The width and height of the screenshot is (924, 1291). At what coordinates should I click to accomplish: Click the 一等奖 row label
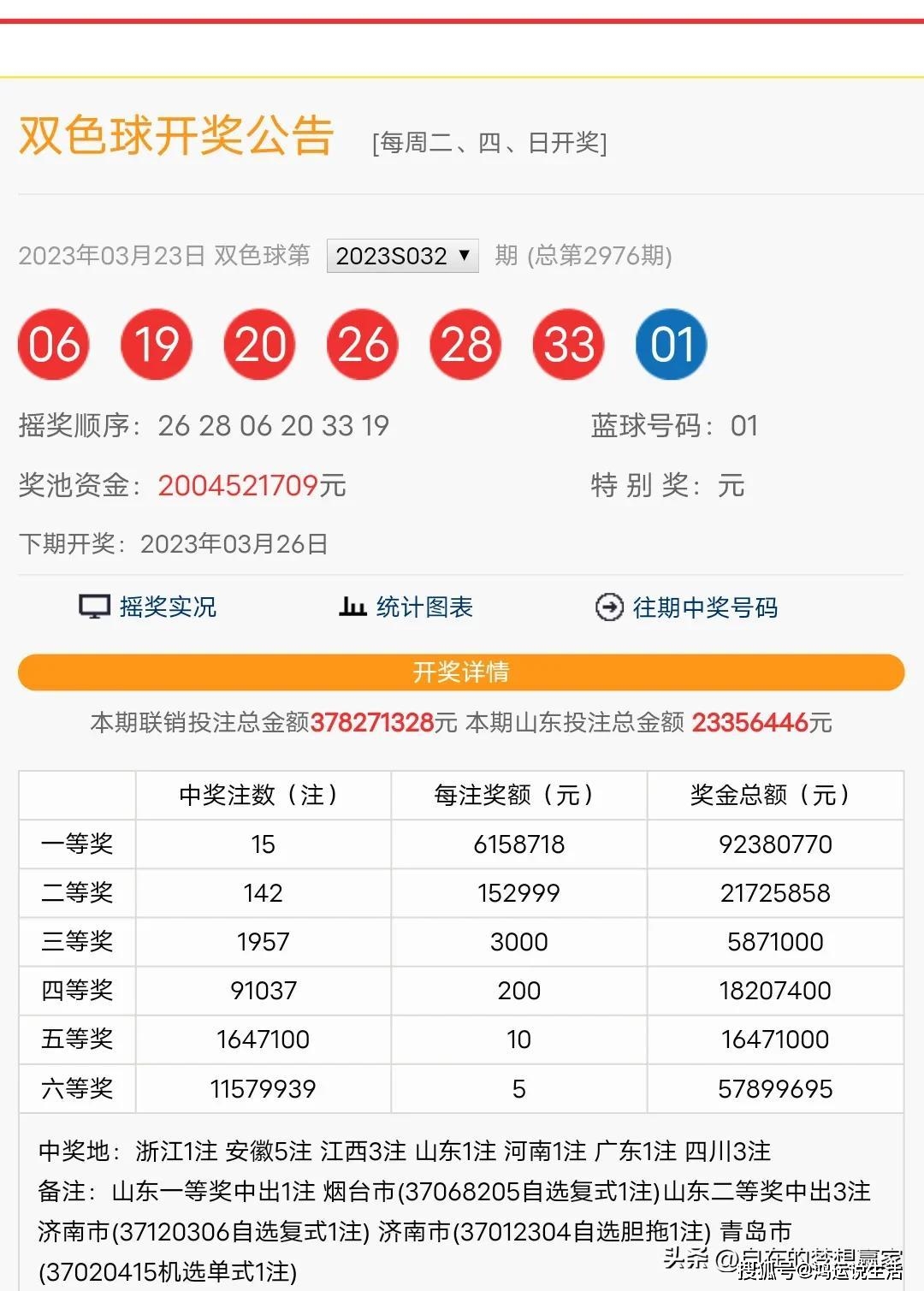tap(77, 844)
